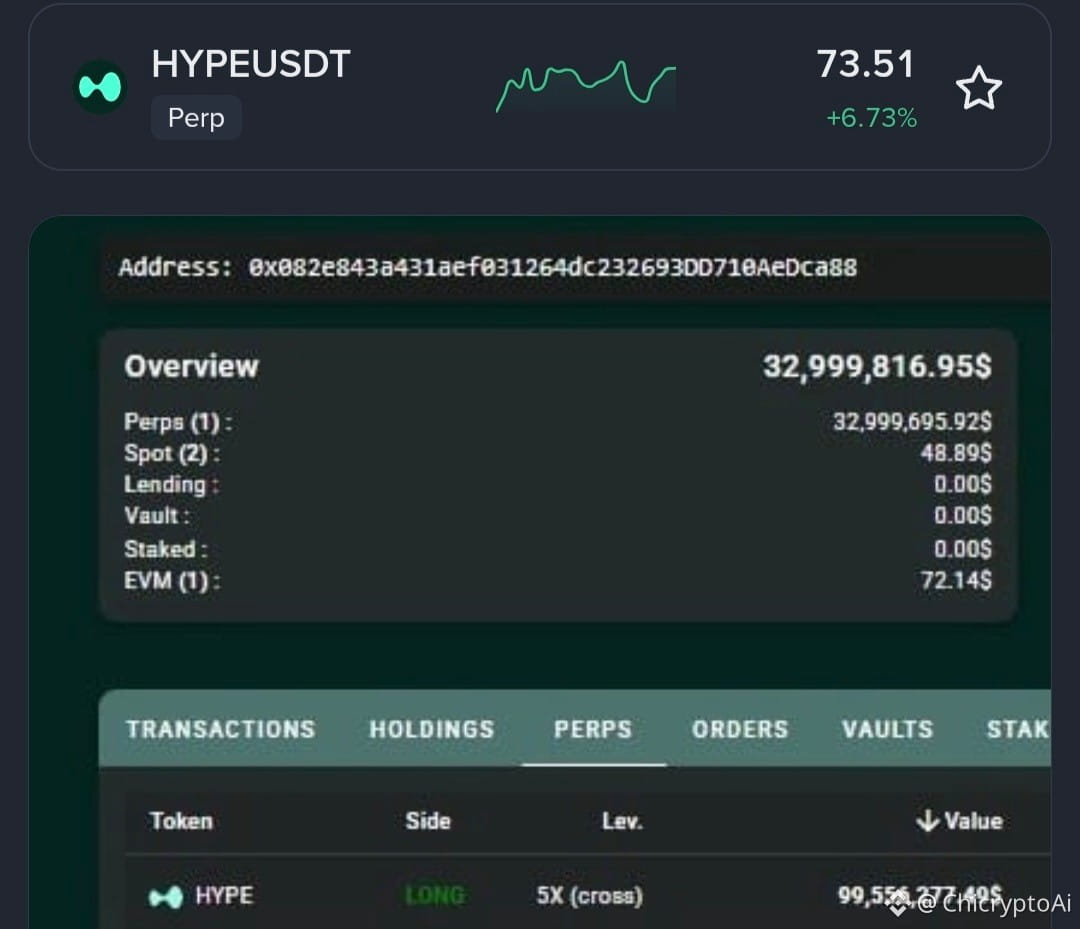The width and height of the screenshot is (1080, 929).
Task: Sort by the Token column header
Action: (182, 821)
